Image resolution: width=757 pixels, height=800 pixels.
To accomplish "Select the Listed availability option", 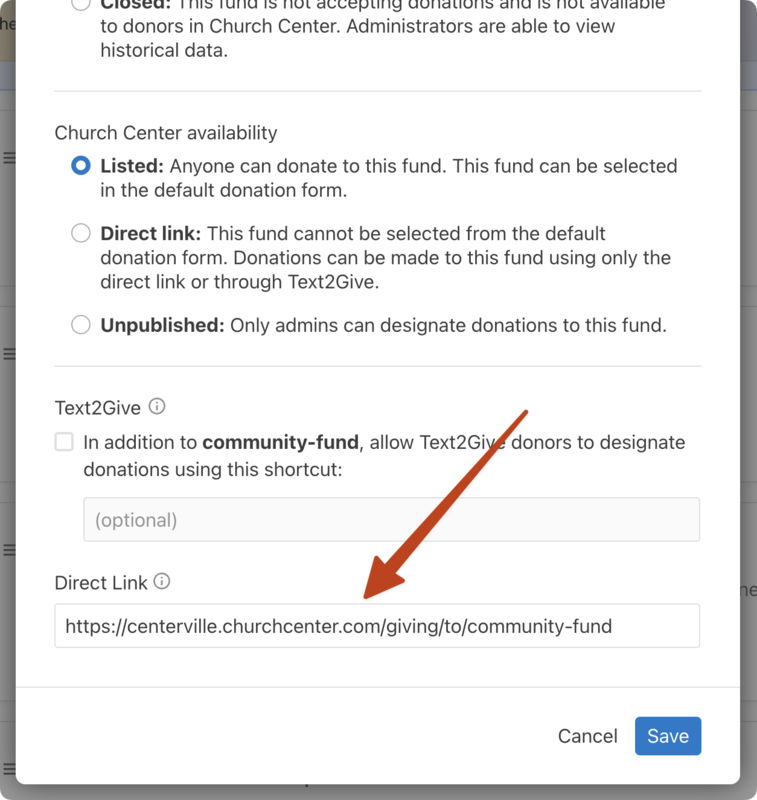I will 81,166.
